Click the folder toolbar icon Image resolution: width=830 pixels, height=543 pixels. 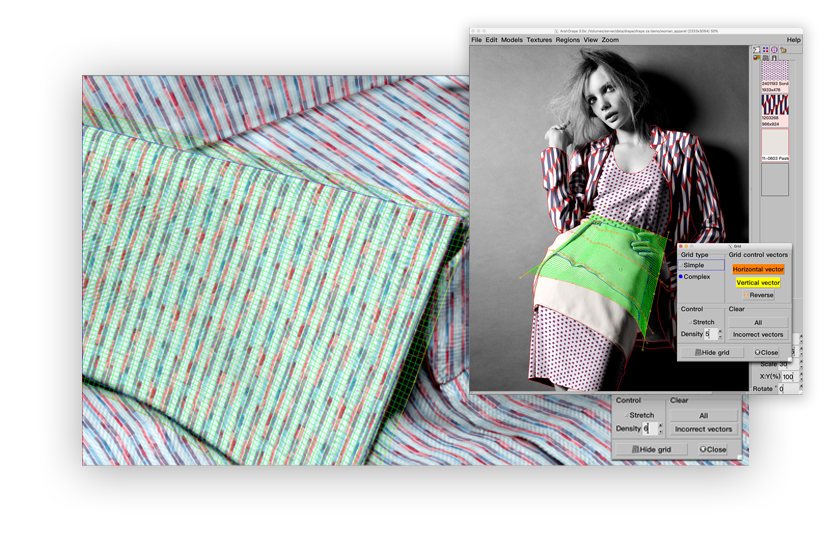click(x=783, y=50)
